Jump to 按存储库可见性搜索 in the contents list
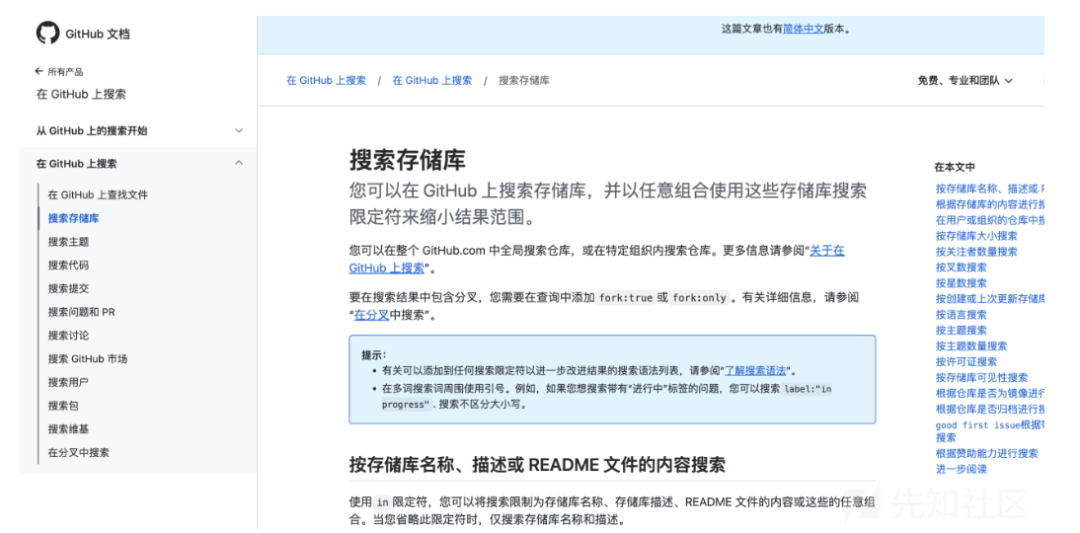Image resolution: width=1080 pixels, height=533 pixels. pyautogui.click(x=982, y=377)
